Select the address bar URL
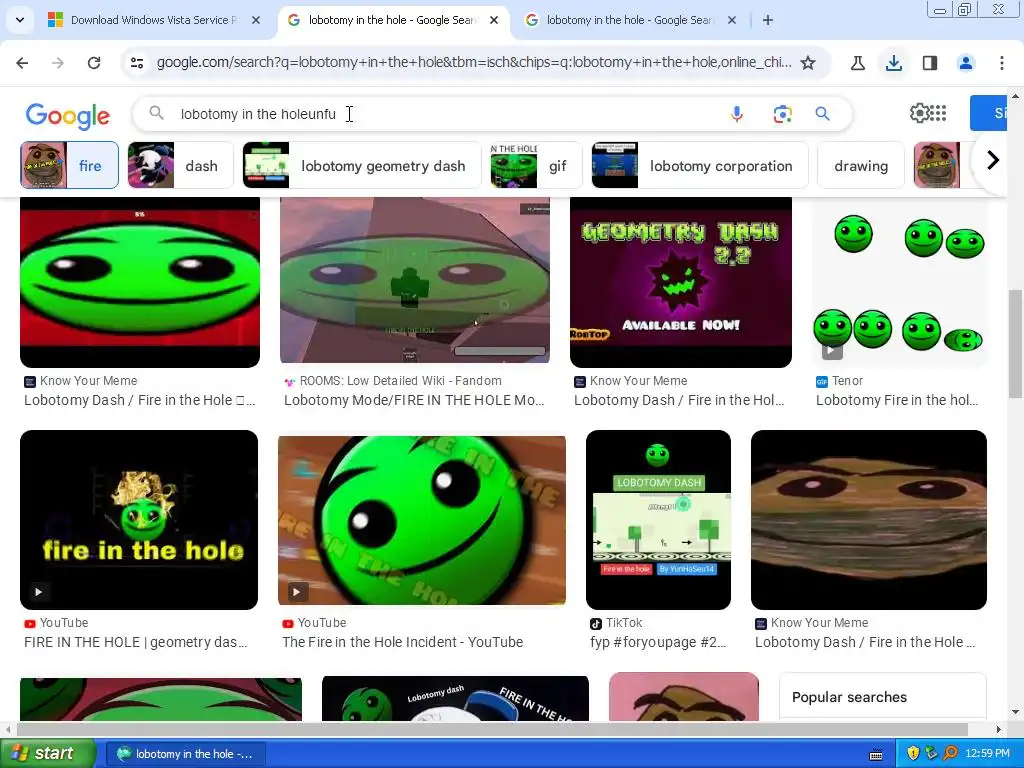 (x=473, y=63)
